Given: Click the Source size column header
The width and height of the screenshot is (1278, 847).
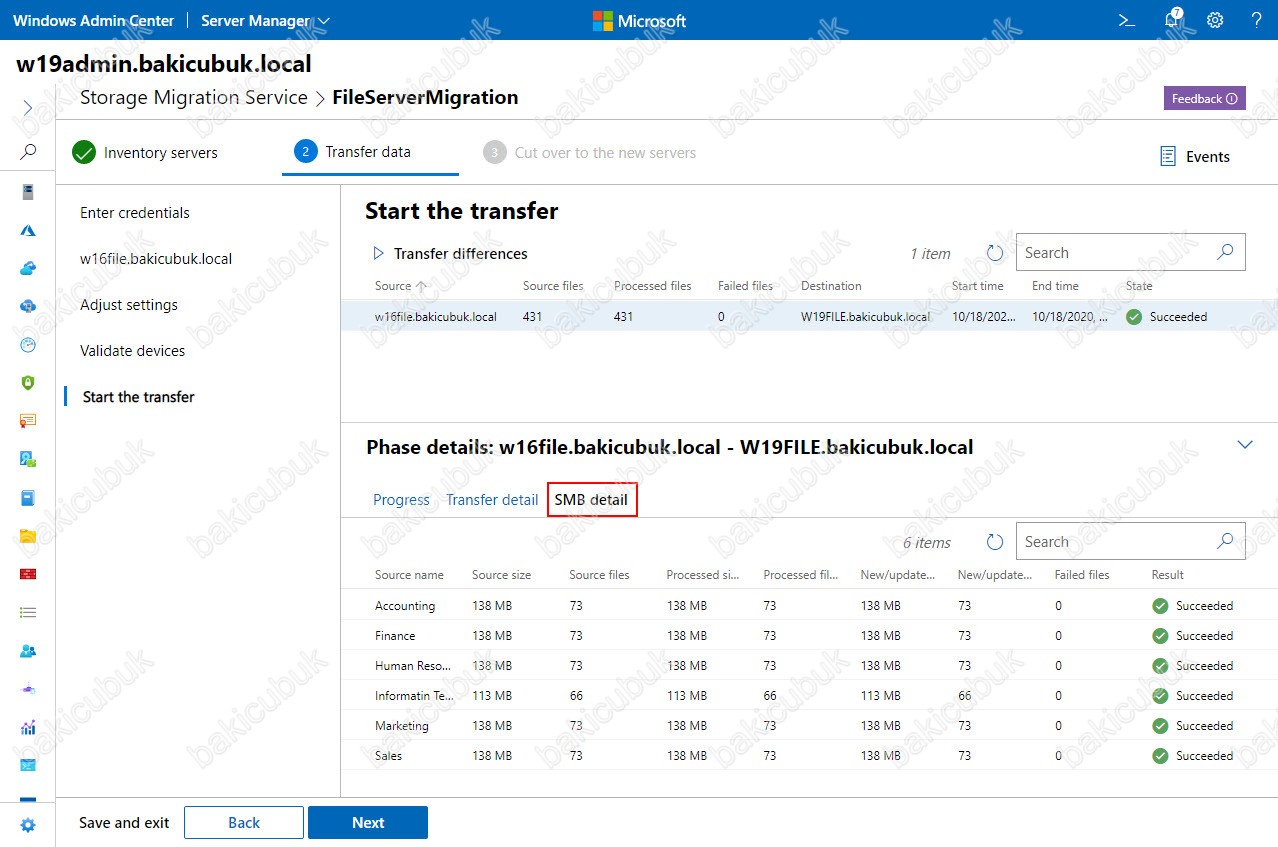Looking at the screenshot, I should [501, 574].
